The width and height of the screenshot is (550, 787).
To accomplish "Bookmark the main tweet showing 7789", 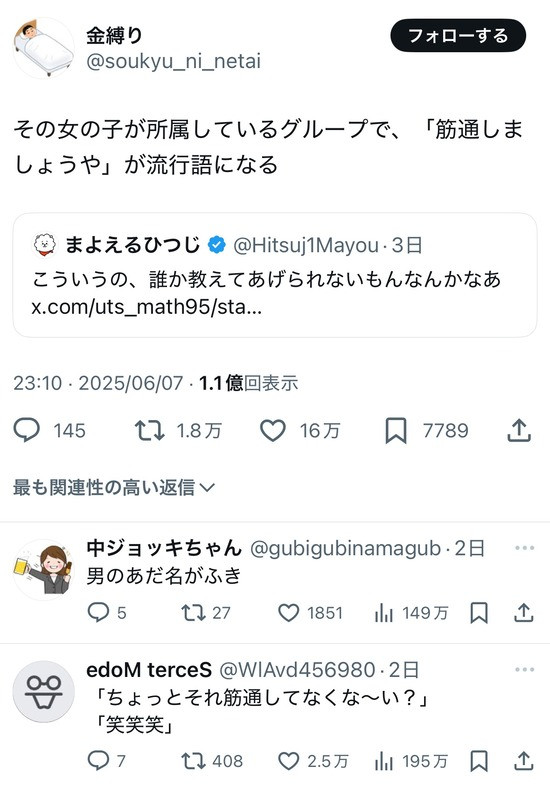I will (x=396, y=431).
